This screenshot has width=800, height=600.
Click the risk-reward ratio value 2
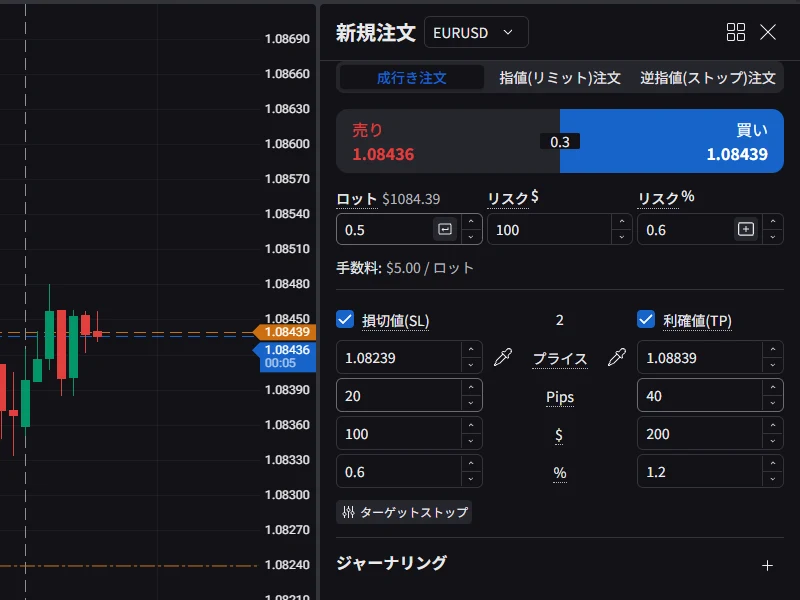click(x=560, y=320)
